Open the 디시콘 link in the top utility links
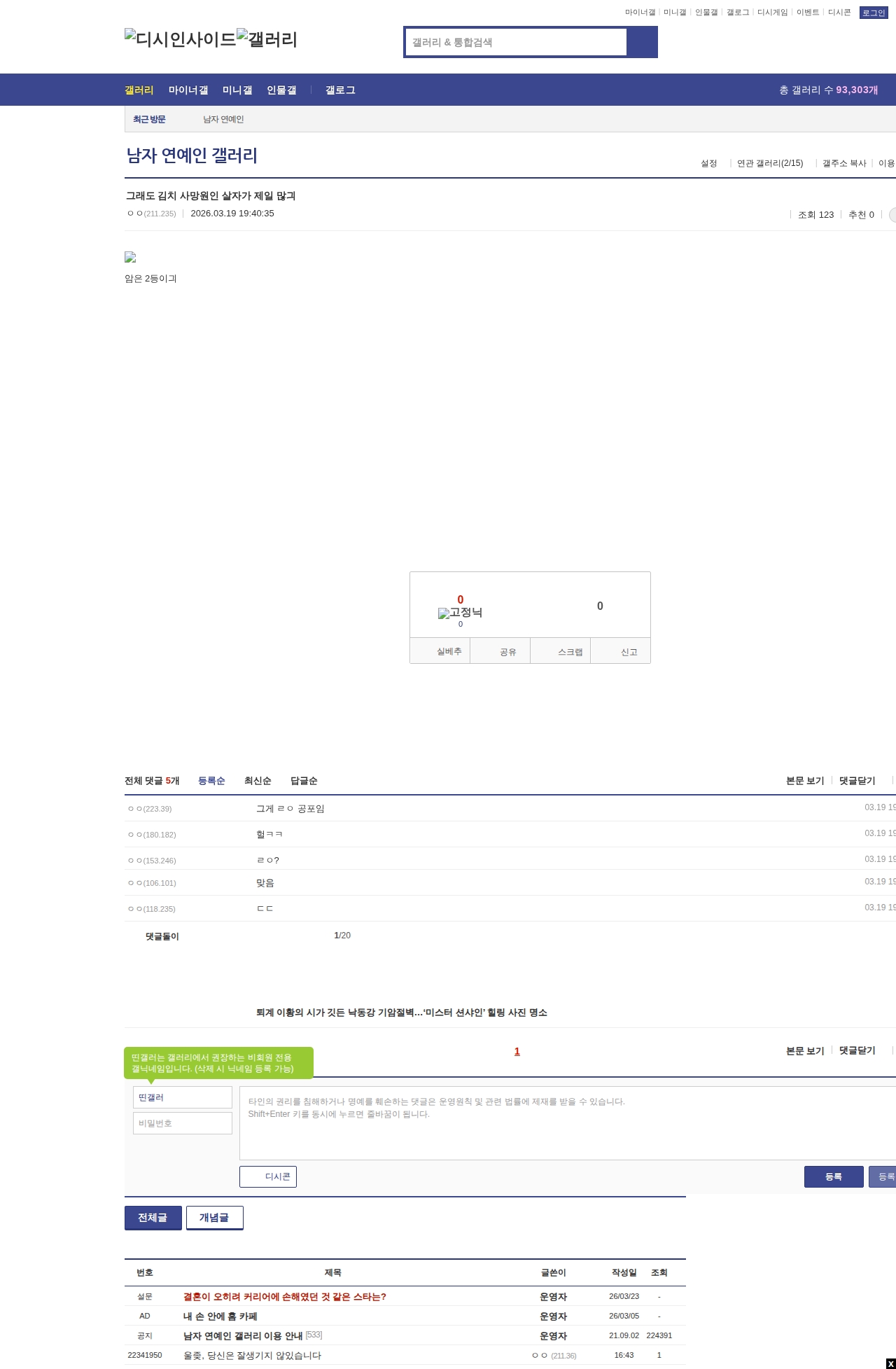The height and width of the screenshot is (1369, 896). (x=839, y=13)
